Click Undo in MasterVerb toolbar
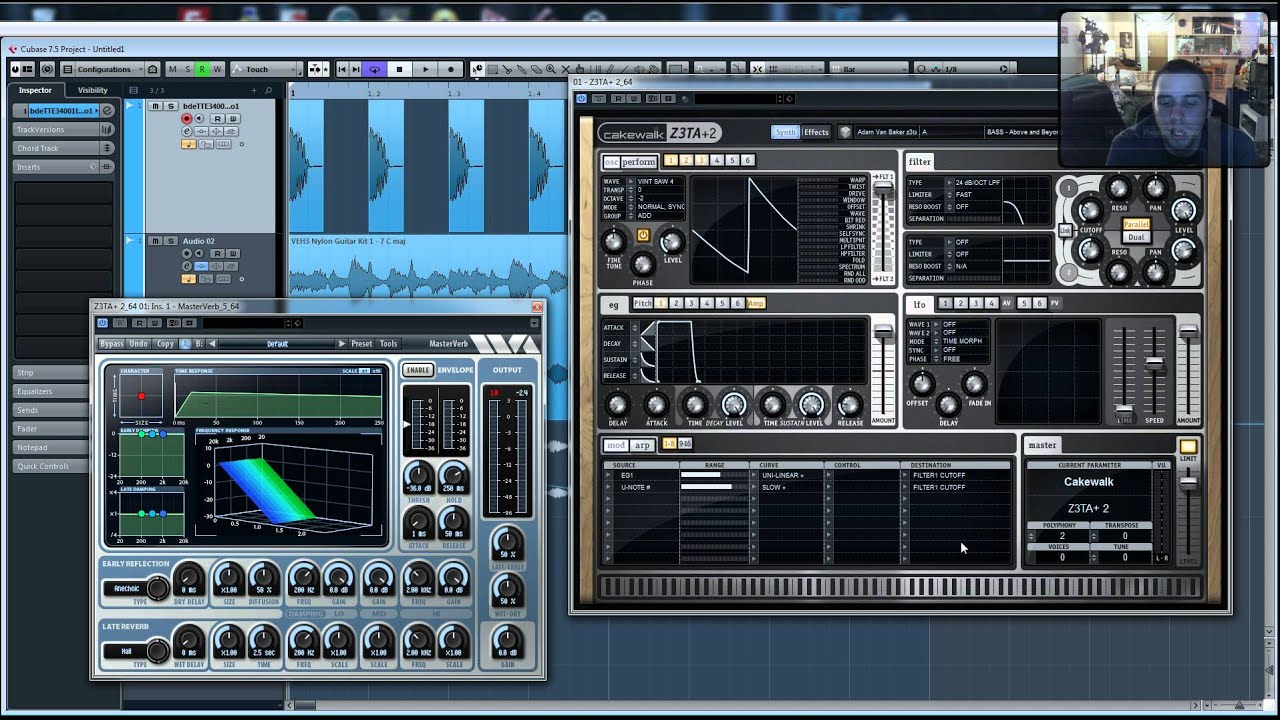Image resolution: width=1280 pixels, height=720 pixels. click(138, 344)
